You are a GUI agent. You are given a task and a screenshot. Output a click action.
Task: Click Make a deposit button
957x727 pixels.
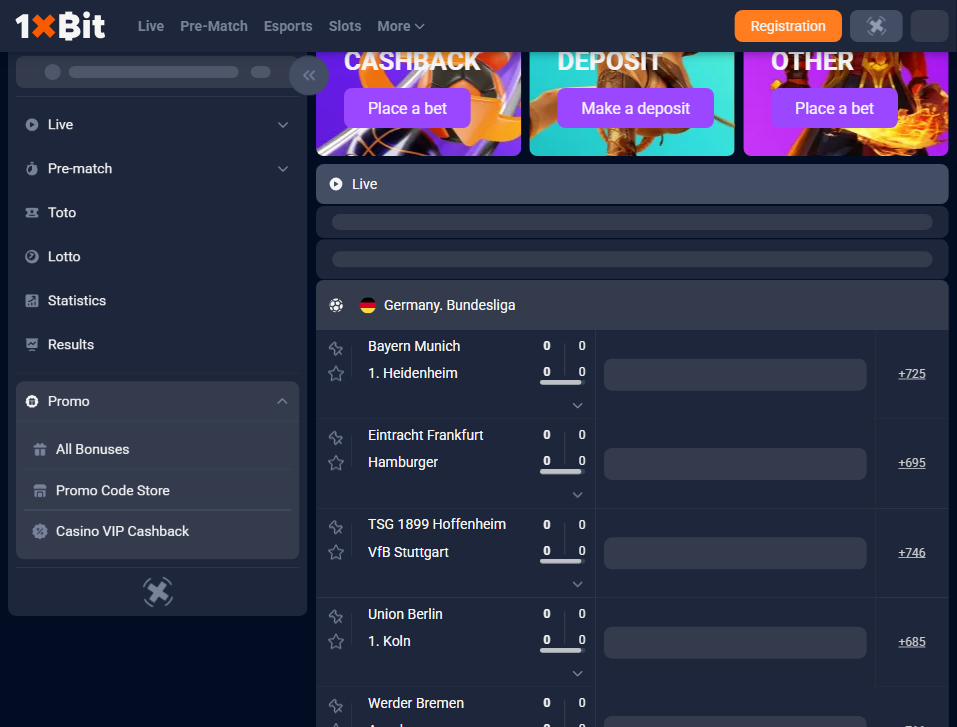pyautogui.click(x=635, y=108)
